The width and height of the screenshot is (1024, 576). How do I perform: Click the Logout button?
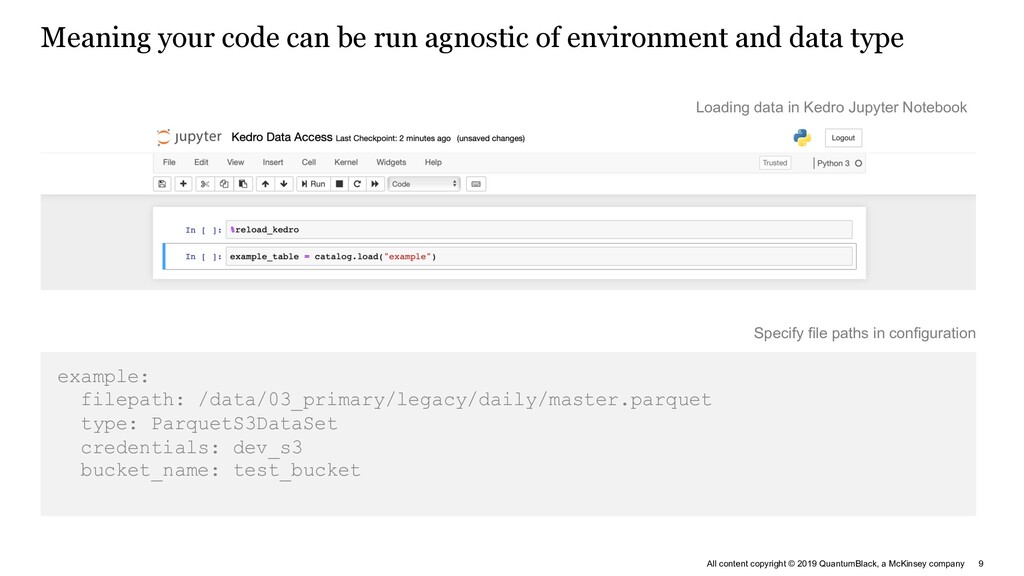tap(843, 138)
